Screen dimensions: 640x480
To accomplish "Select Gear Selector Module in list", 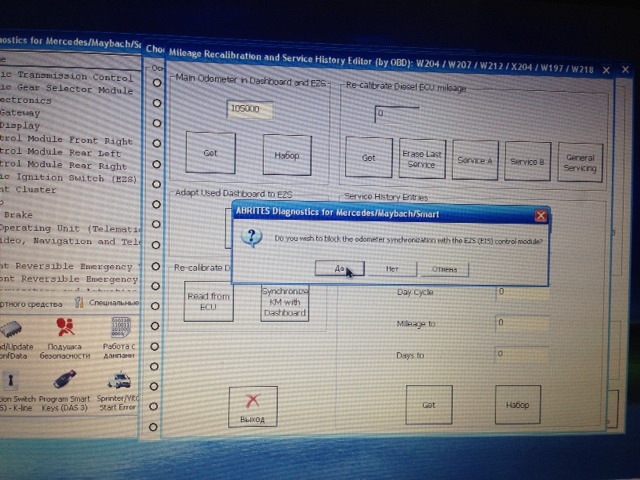I will pos(67,89).
